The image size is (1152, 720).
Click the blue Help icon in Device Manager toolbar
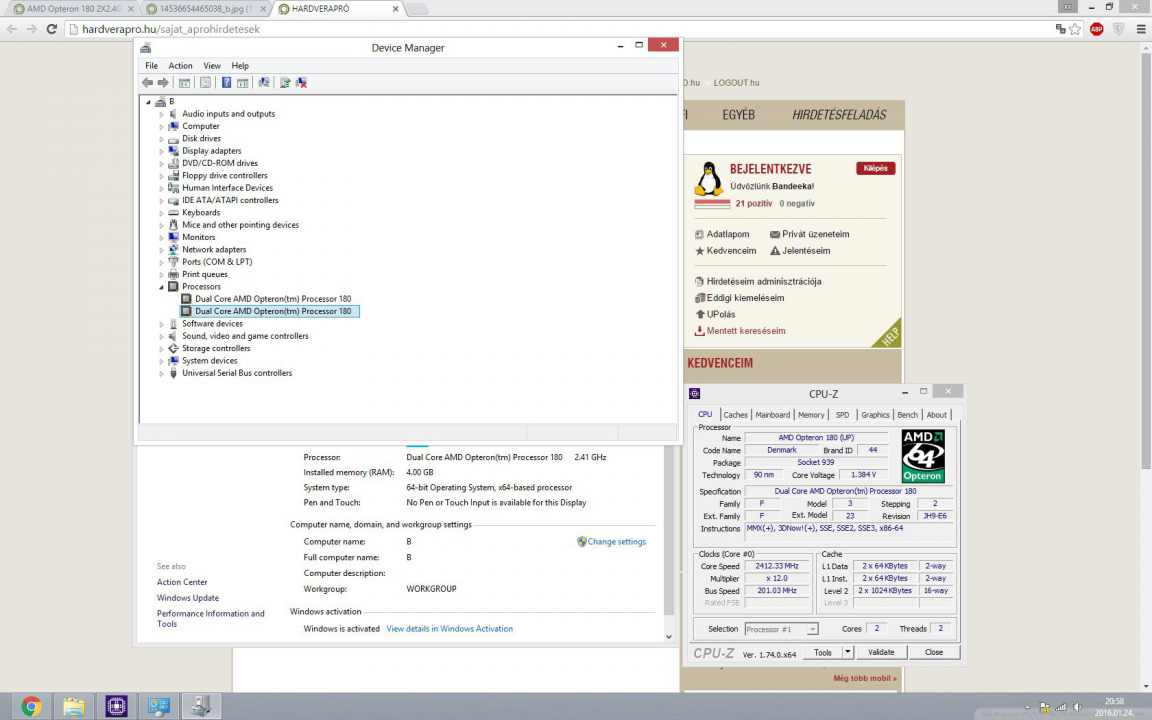tap(226, 83)
